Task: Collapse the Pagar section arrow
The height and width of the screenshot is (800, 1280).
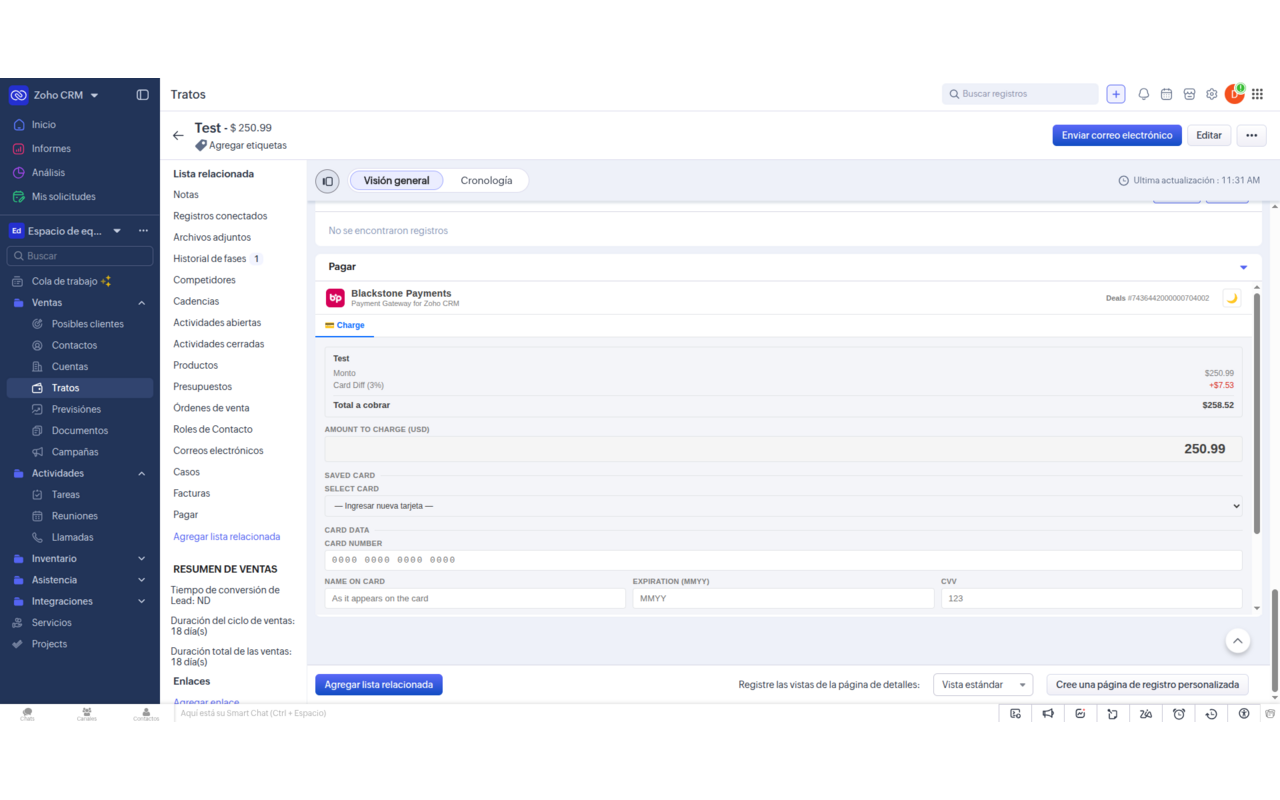Action: pos(1244,267)
